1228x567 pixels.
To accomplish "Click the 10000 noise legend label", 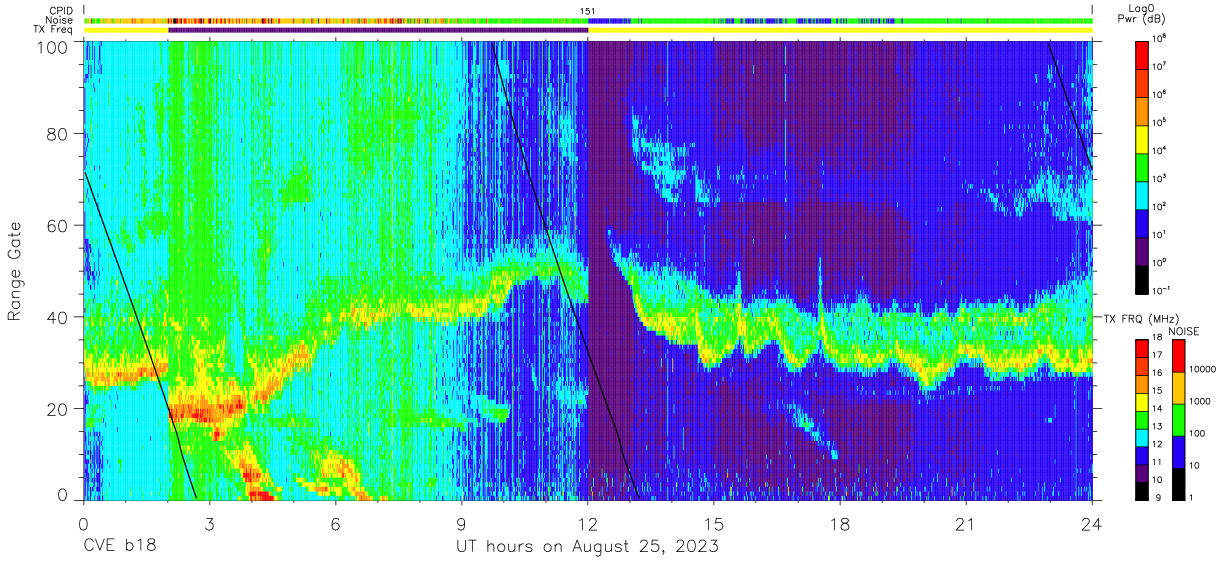I will point(1203,369).
